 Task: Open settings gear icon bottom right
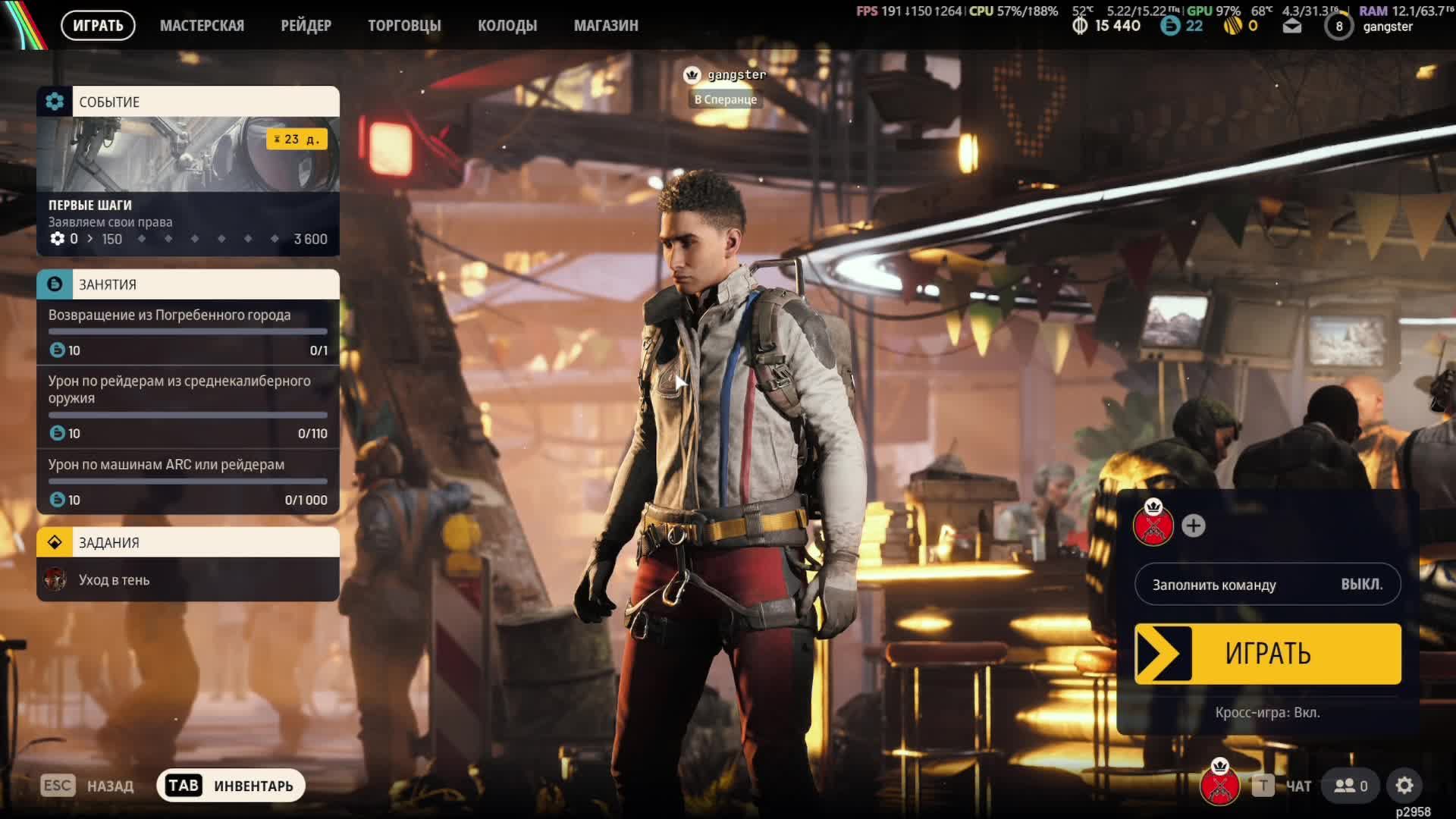point(1404,786)
